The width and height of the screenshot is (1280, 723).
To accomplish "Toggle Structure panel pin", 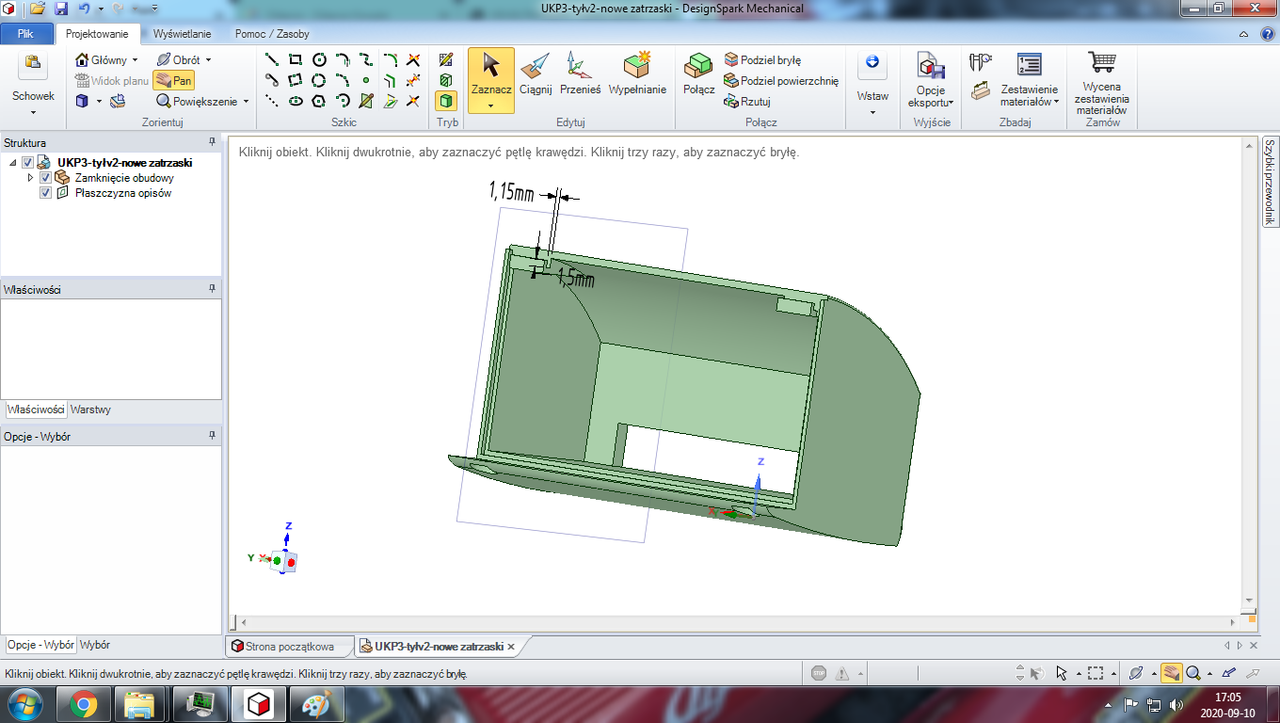I will click(x=212, y=143).
